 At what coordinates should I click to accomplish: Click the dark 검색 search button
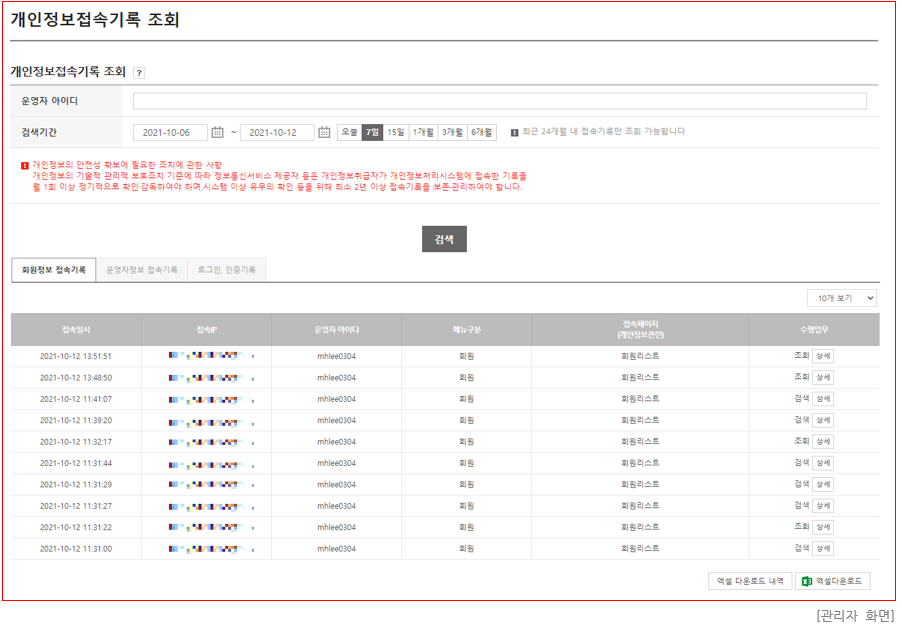click(444, 239)
